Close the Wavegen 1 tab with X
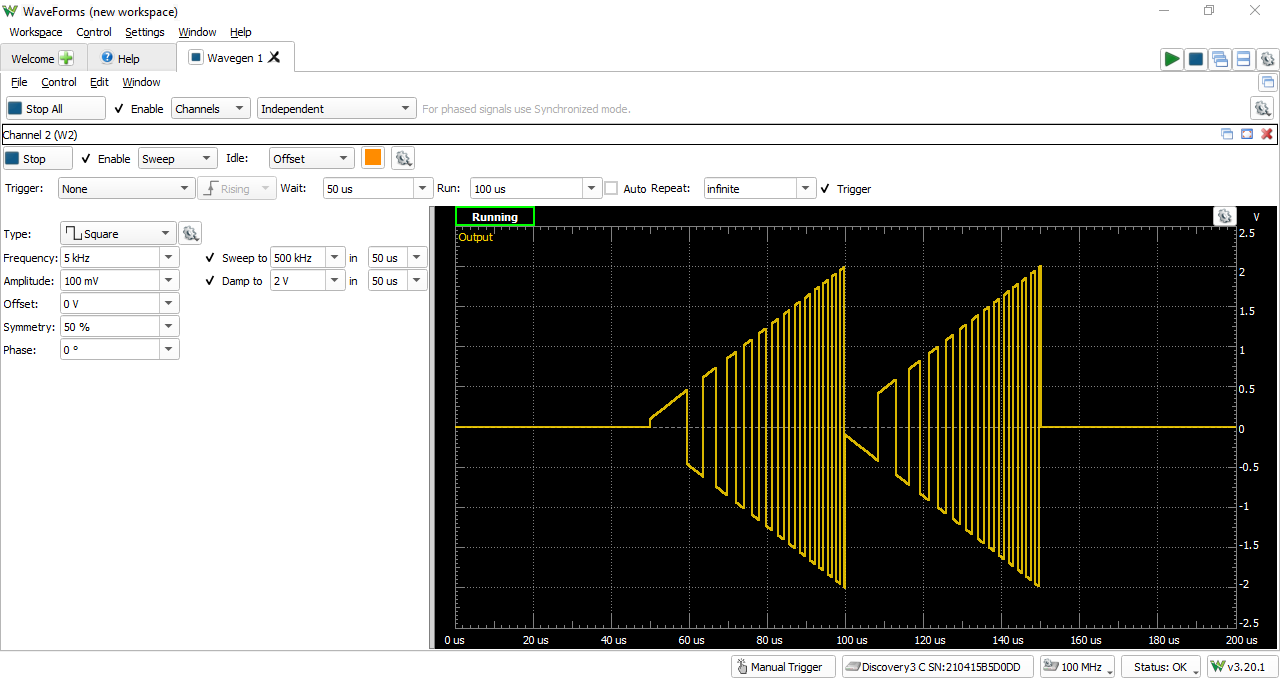 tap(274, 58)
